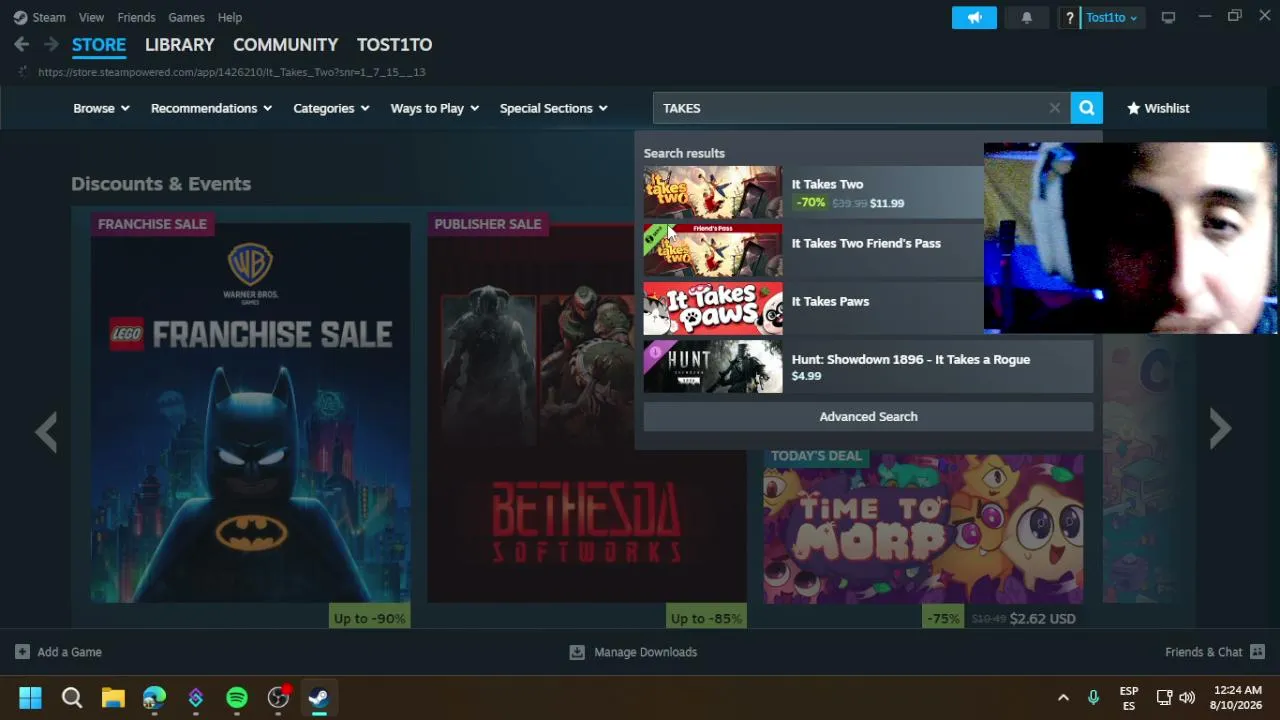Image resolution: width=1280 pixels, height=720 pixels.
Task: Enter Big Picture mode via monitor icon
Action: [1168, 17]
